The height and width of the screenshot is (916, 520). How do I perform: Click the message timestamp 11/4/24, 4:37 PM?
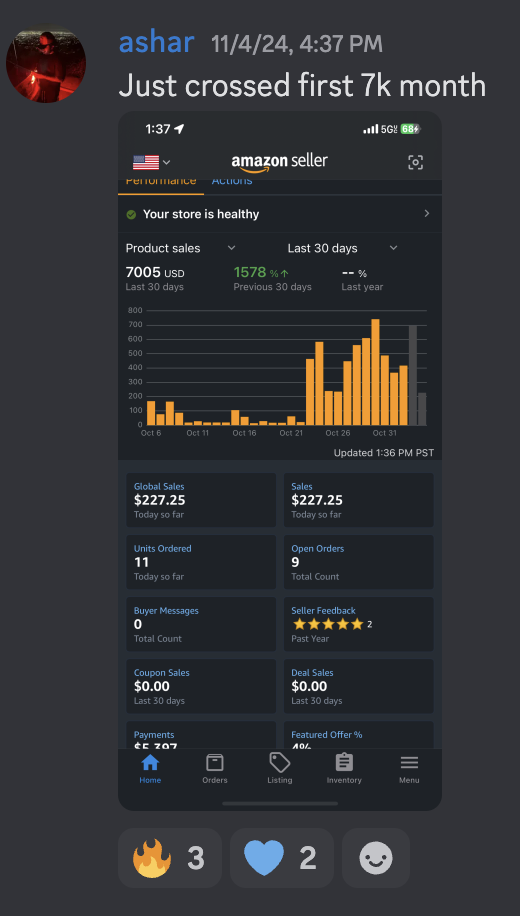coord(297,44)
